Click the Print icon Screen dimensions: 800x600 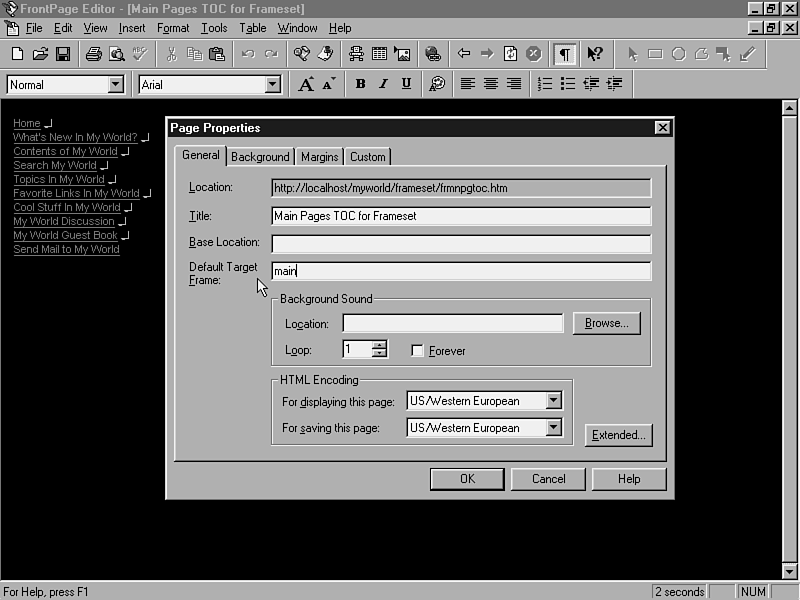click(x=93, y=54)
